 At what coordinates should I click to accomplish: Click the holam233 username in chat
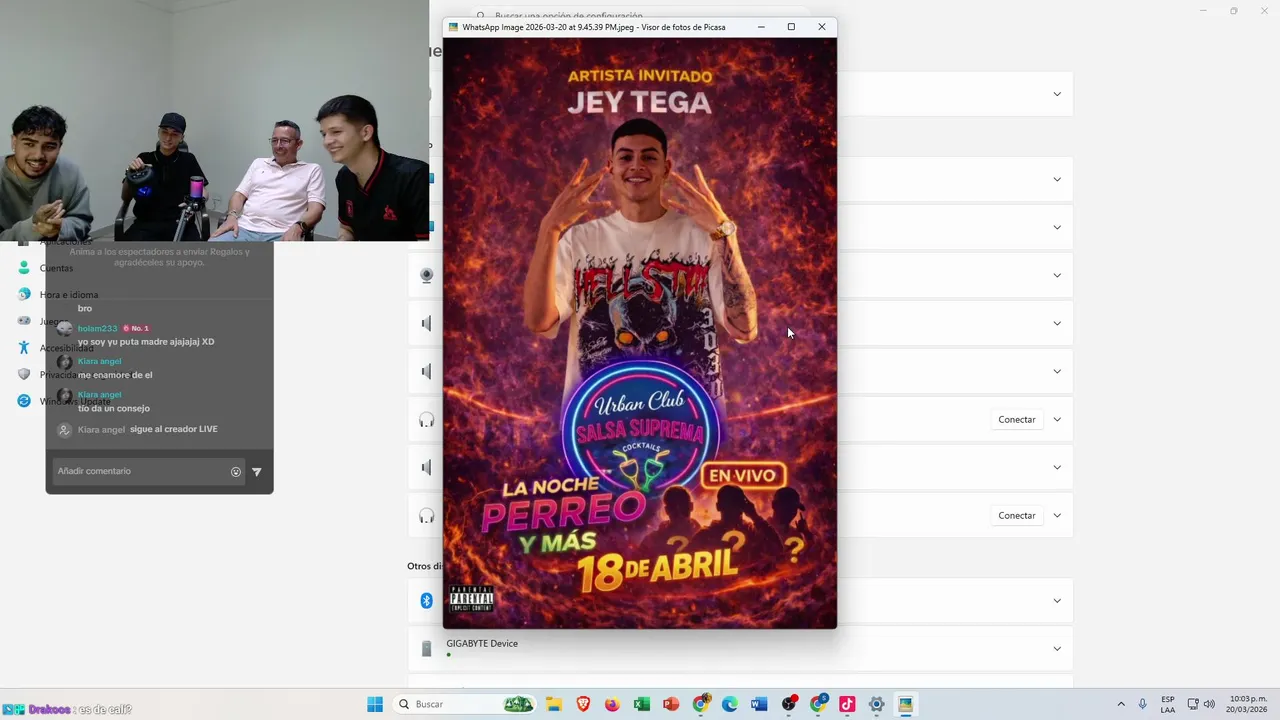[x=98, y=328]
